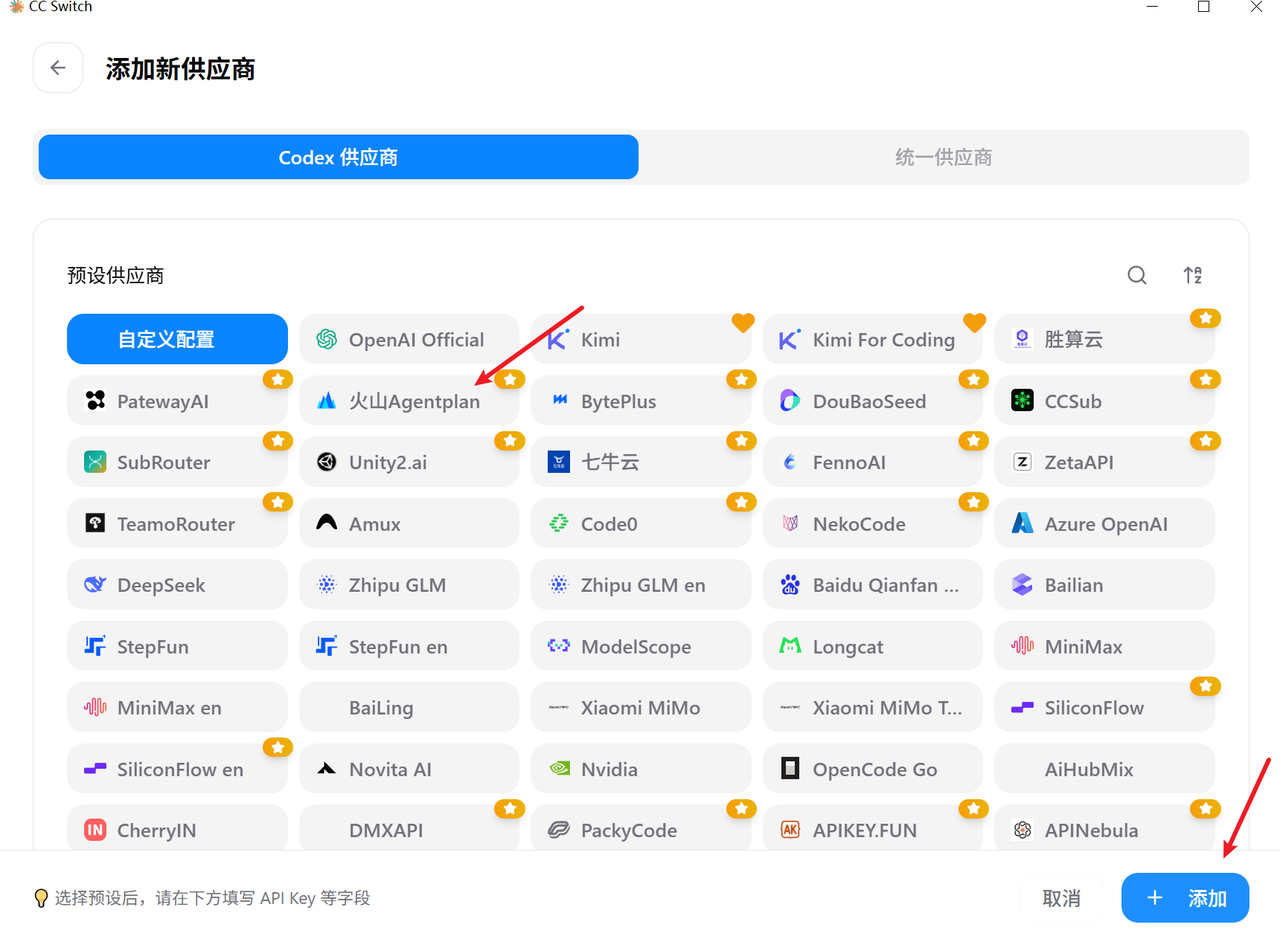
Task: Select PackyCode provider
Action: pos(641,828)
